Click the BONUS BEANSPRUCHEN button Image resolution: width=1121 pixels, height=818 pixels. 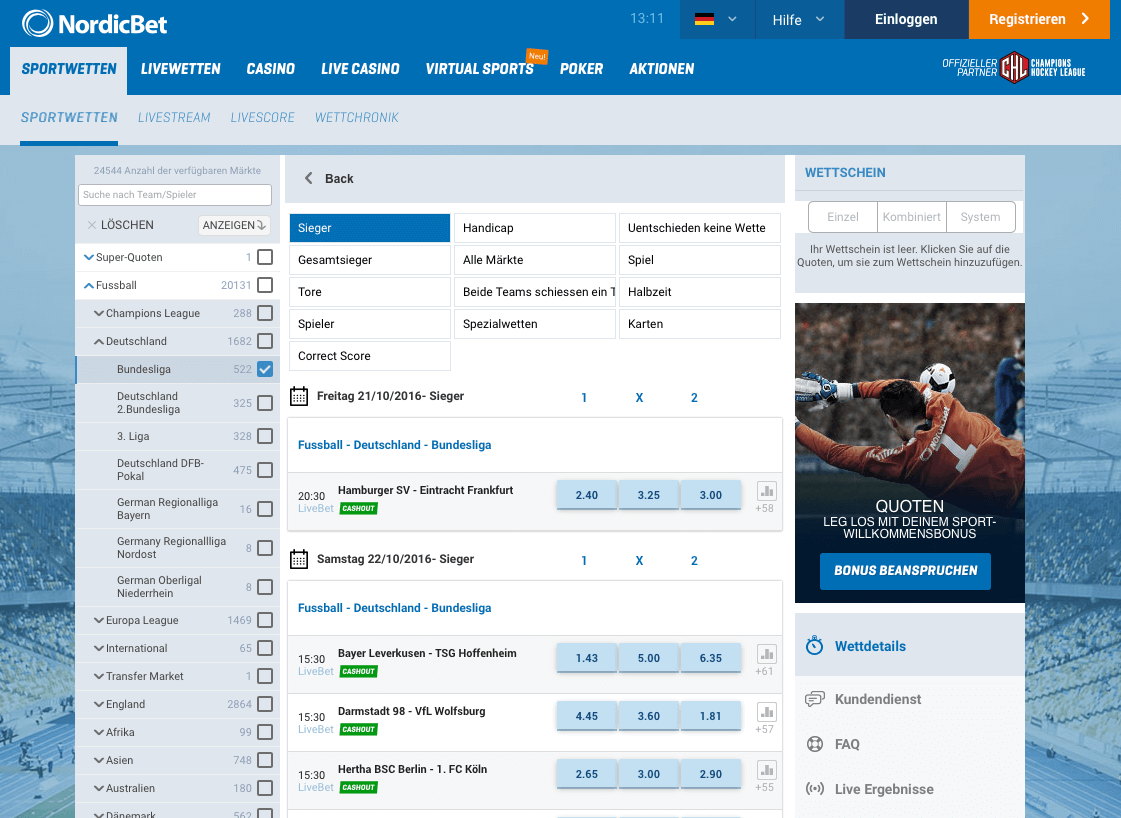click(905, 571)
